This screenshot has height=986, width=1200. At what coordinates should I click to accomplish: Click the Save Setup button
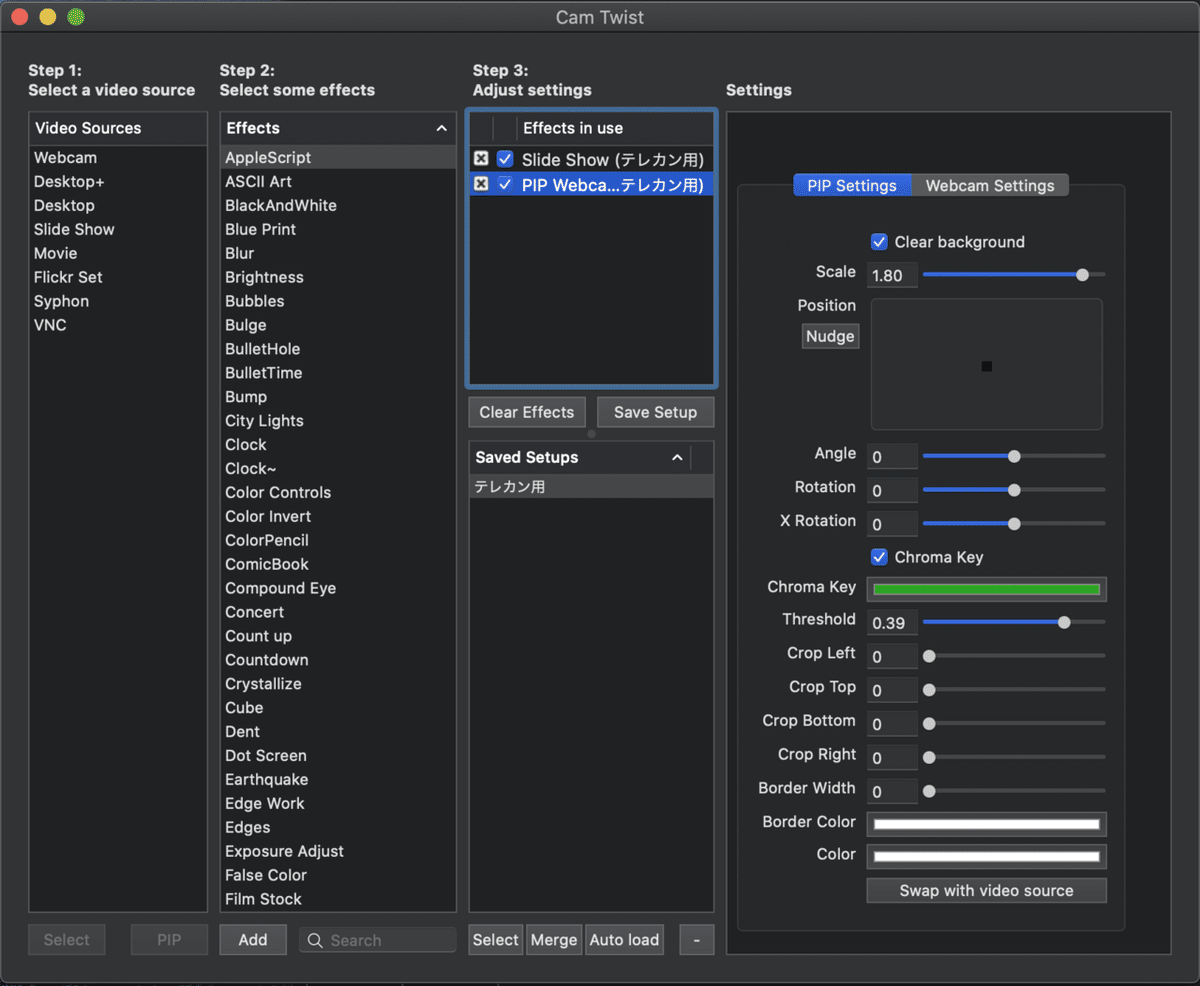click(655, 412)
